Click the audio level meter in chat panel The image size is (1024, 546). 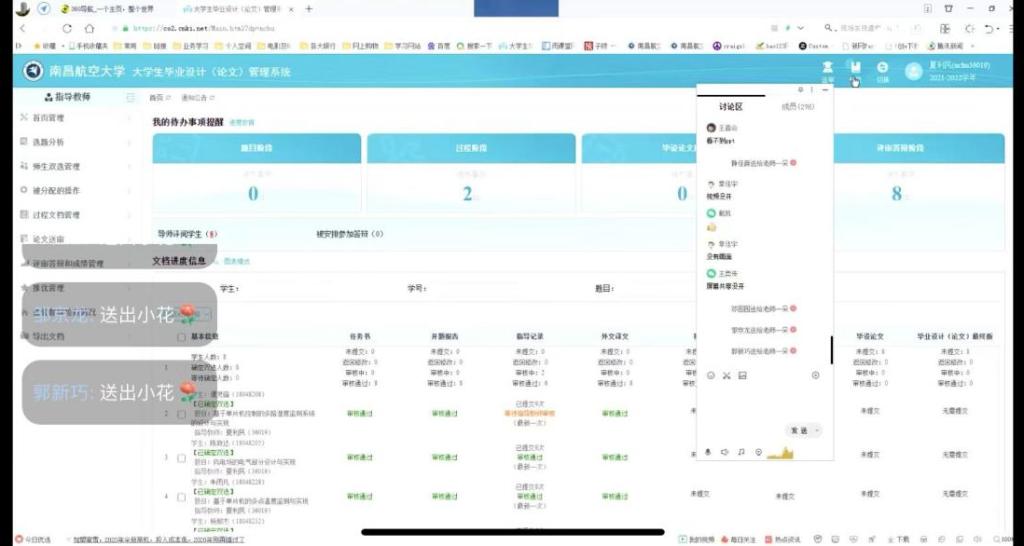[780, 453]
